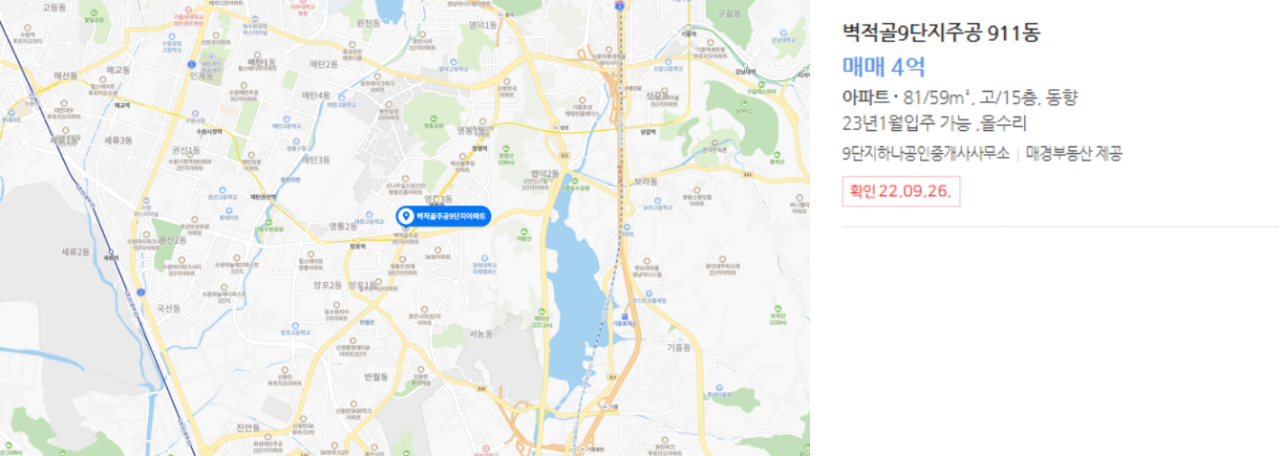Open 9단지하나공인중개사사무소 agency link

coord(925,153)
